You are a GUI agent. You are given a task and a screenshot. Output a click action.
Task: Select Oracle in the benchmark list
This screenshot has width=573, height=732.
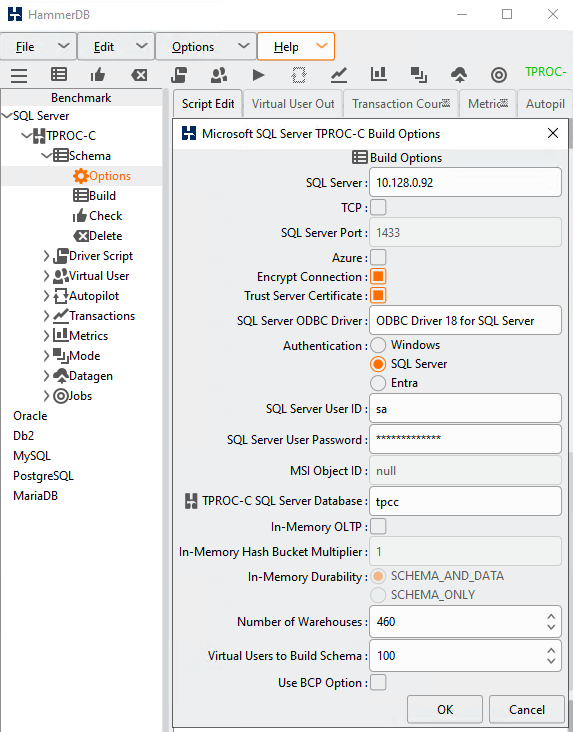coord(30,416)
